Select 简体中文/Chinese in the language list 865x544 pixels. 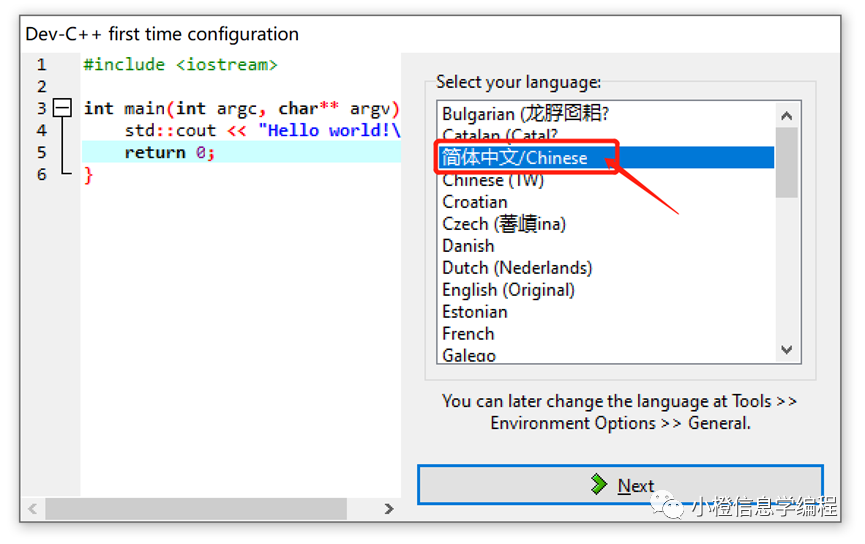(x=606, y=158)
